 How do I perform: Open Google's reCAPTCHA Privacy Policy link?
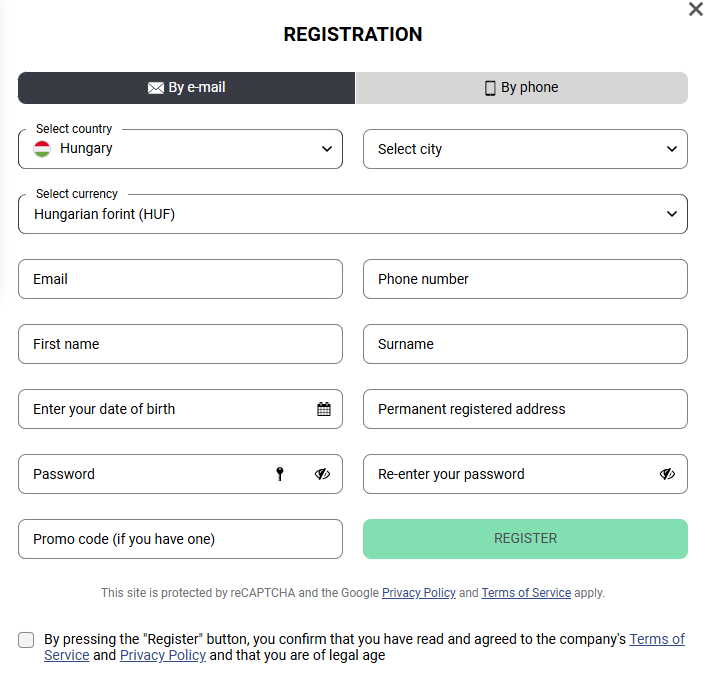[x=419, y=593]
